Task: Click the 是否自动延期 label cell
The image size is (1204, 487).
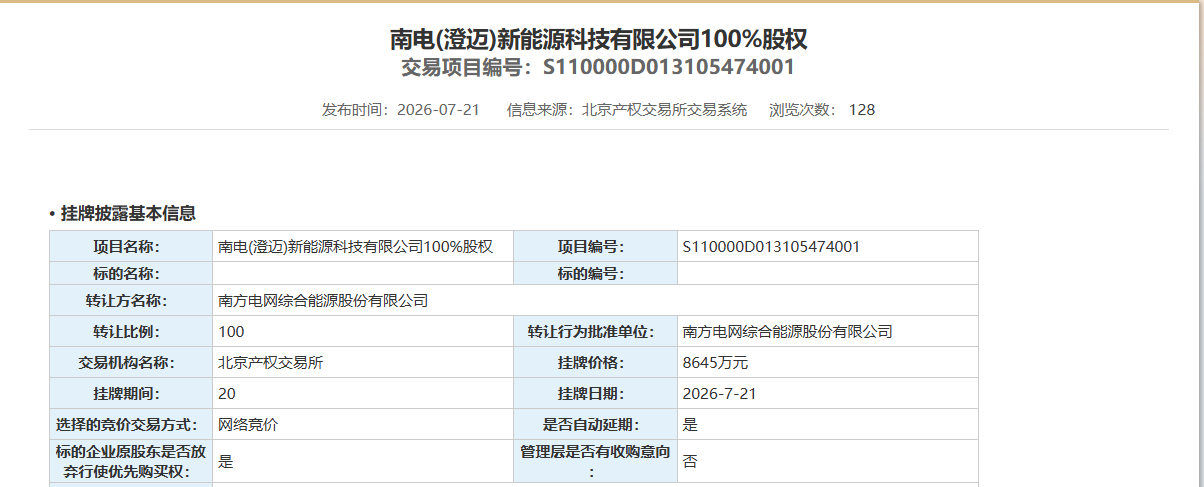Action: tap(595, 425)
